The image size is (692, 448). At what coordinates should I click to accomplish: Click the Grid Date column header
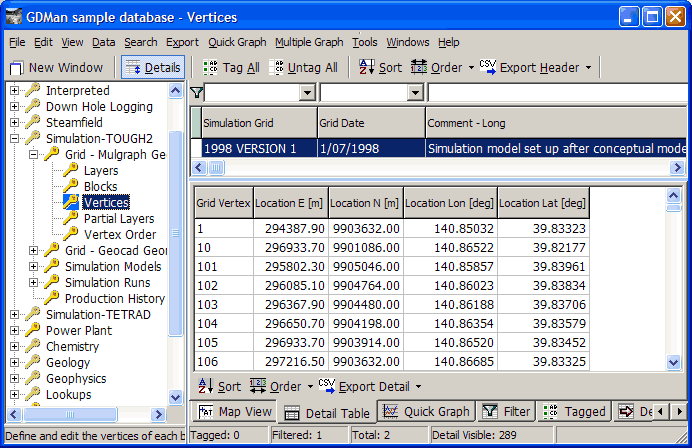coord(371,123)
